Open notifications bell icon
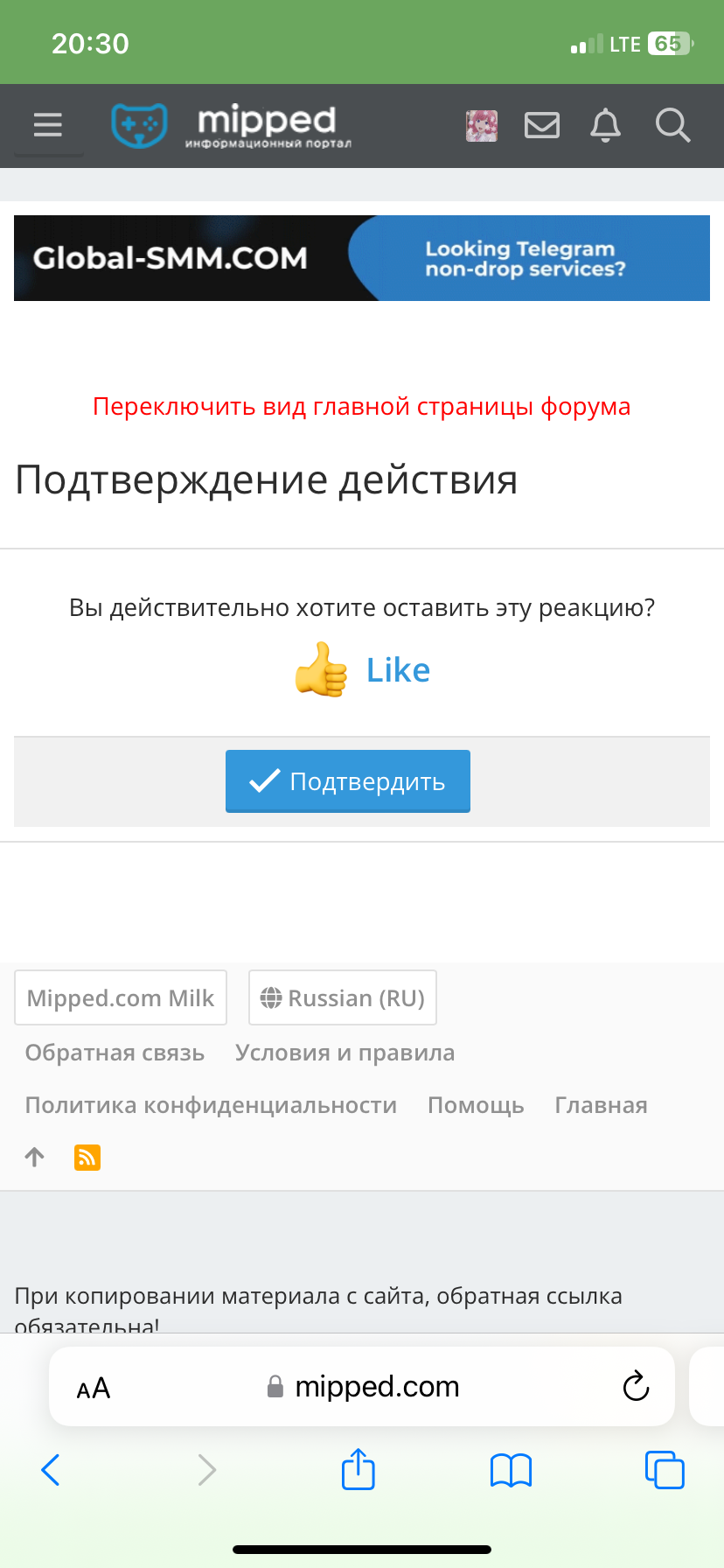 coord(605,125)
